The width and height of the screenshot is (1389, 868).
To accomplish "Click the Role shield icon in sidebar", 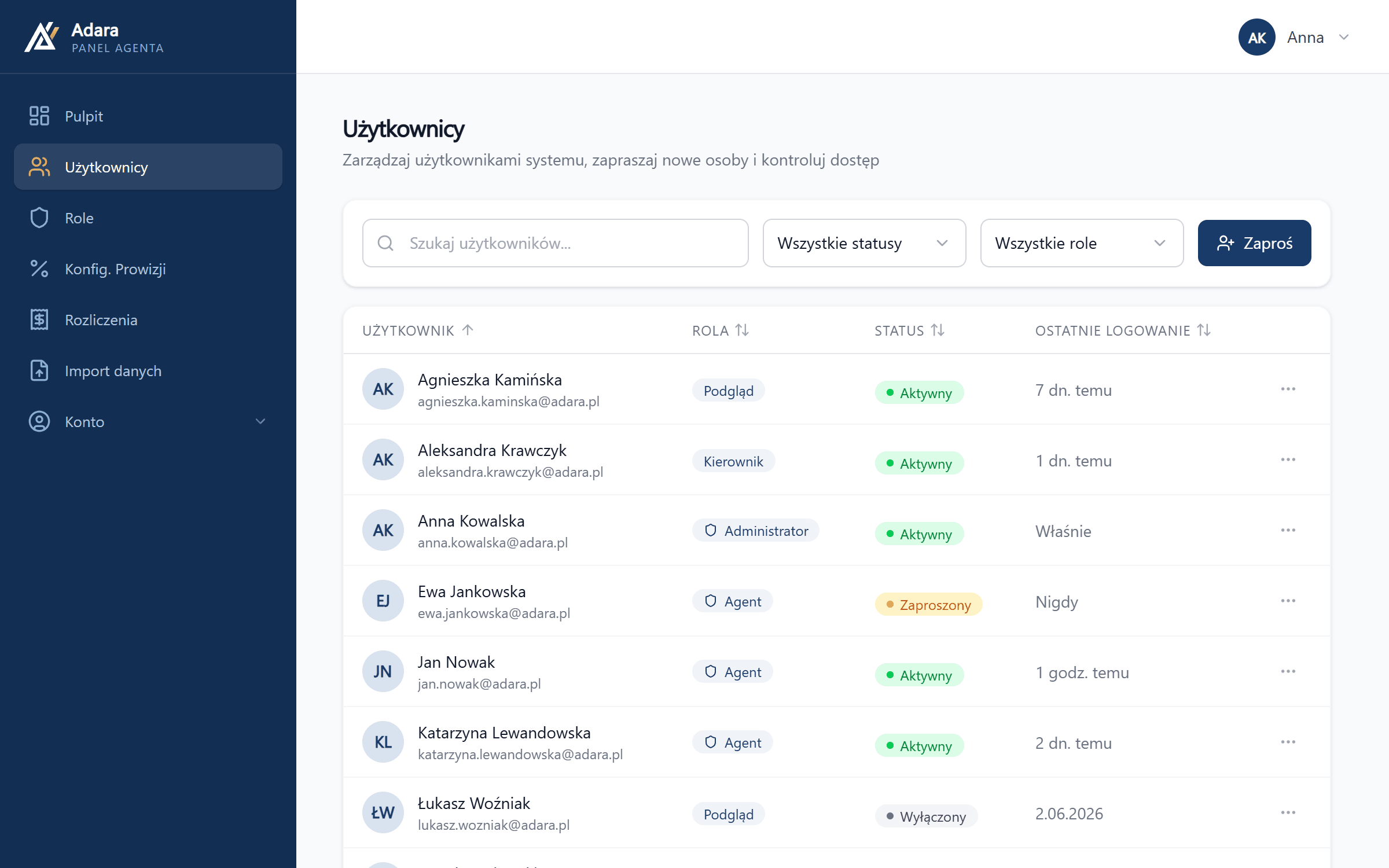I will [39, 218].
